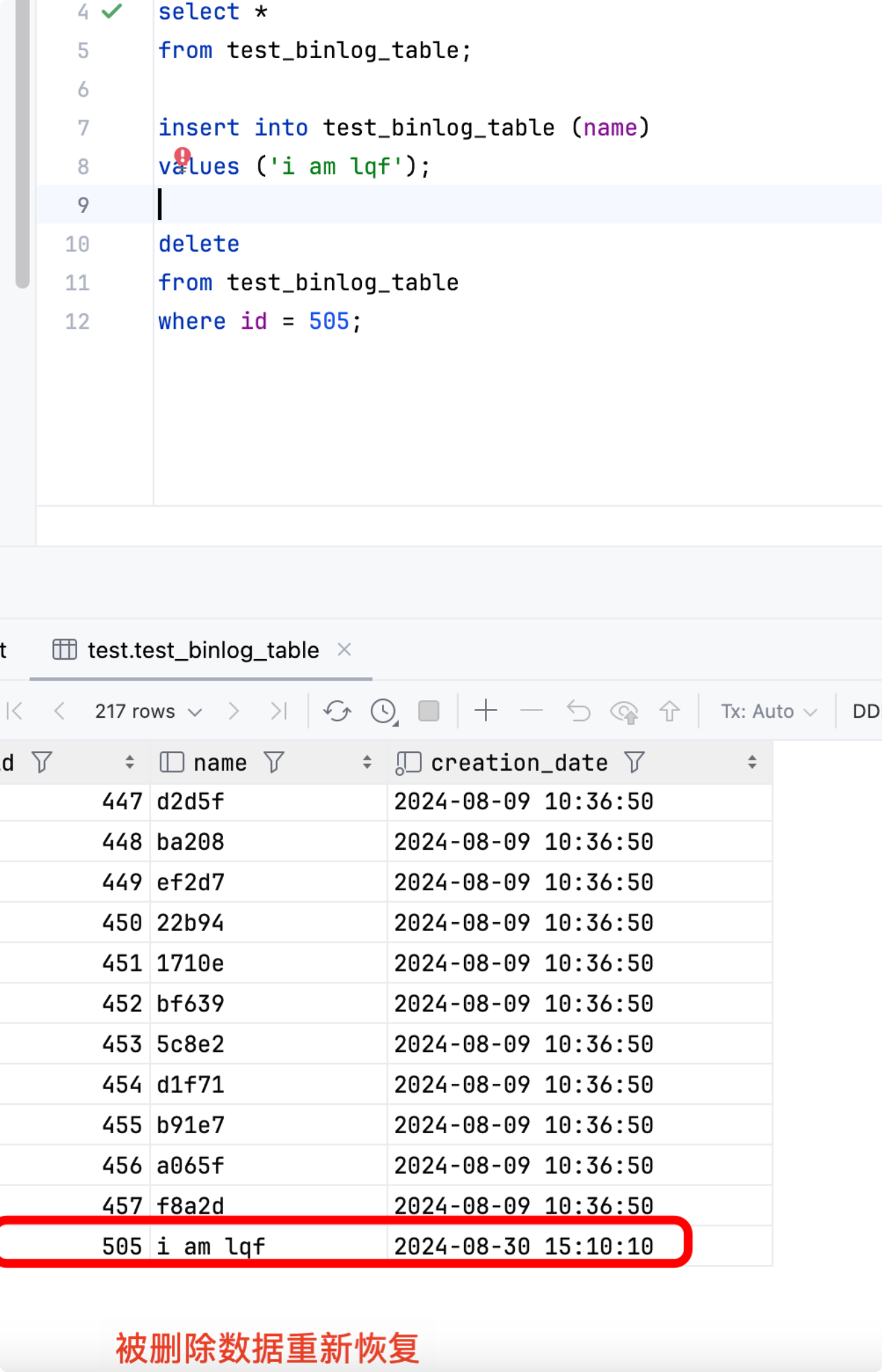This screenshot has height=1372, width=882.
Task: Toggle the filter on name column
Action: (x=274, y=762)
